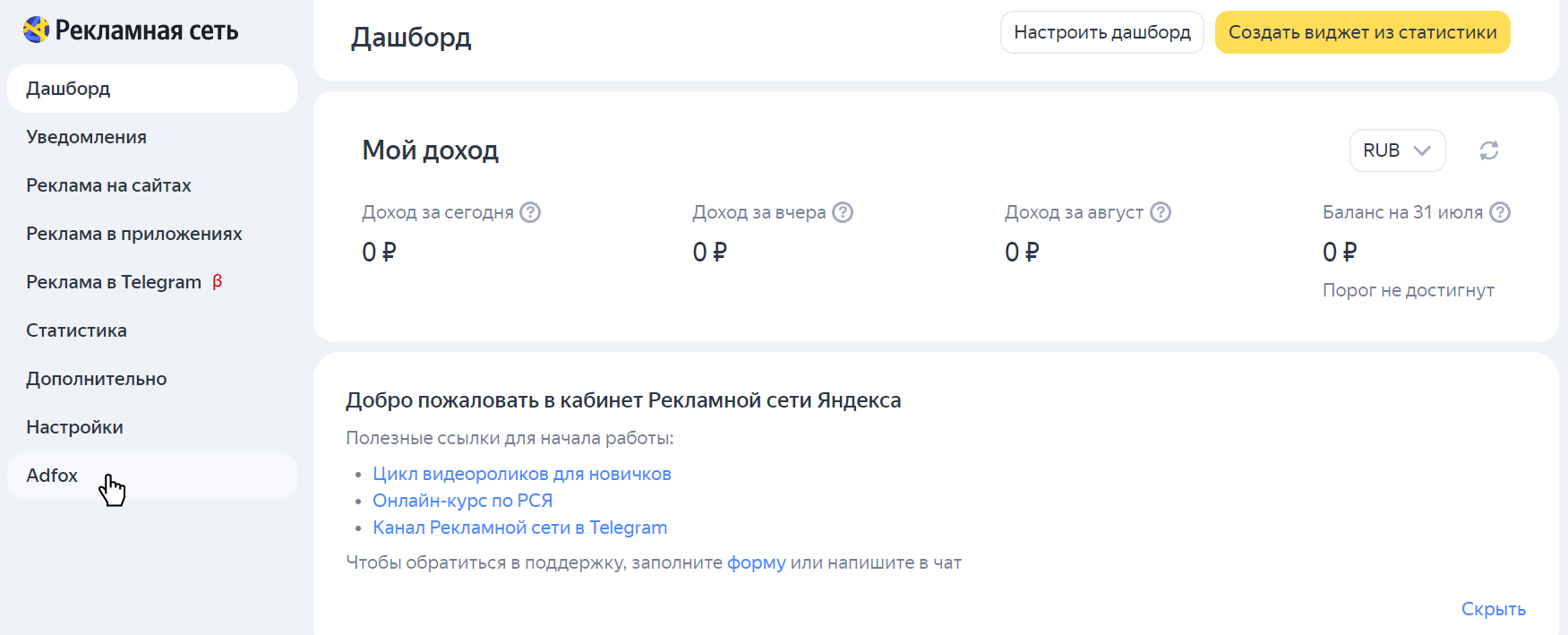Click the 0 ₽ value under Доход за август
The height and width of the screenshot is (635, 1568).
(x=1022, y=253)
